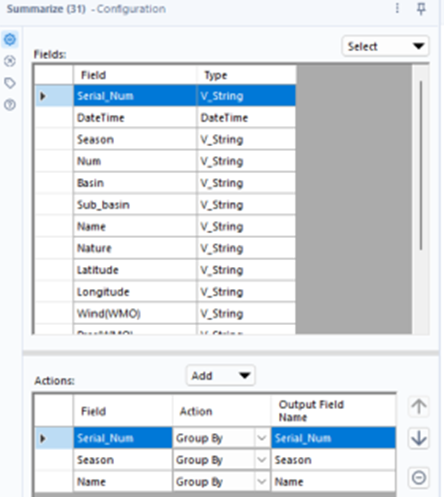Select the Wind(WMO) field row

click(165, 313)
